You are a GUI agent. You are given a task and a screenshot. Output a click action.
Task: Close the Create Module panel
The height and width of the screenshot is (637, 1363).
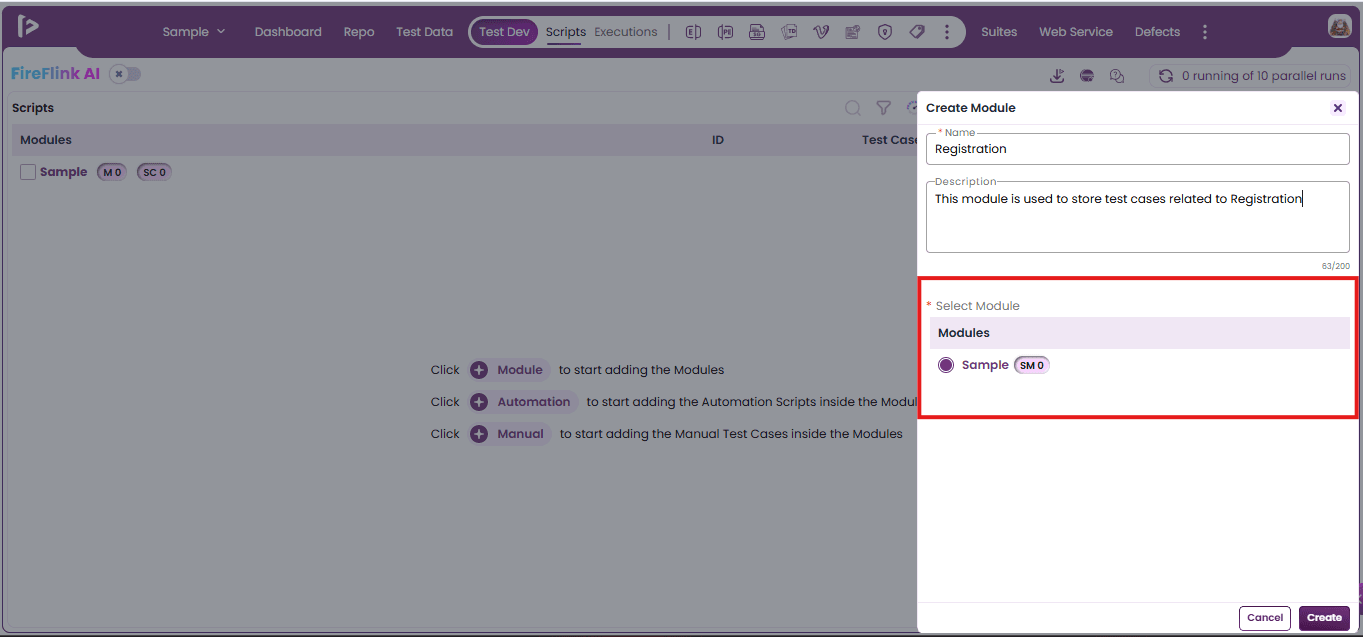pyautogui.click(x=1338, y=108)
